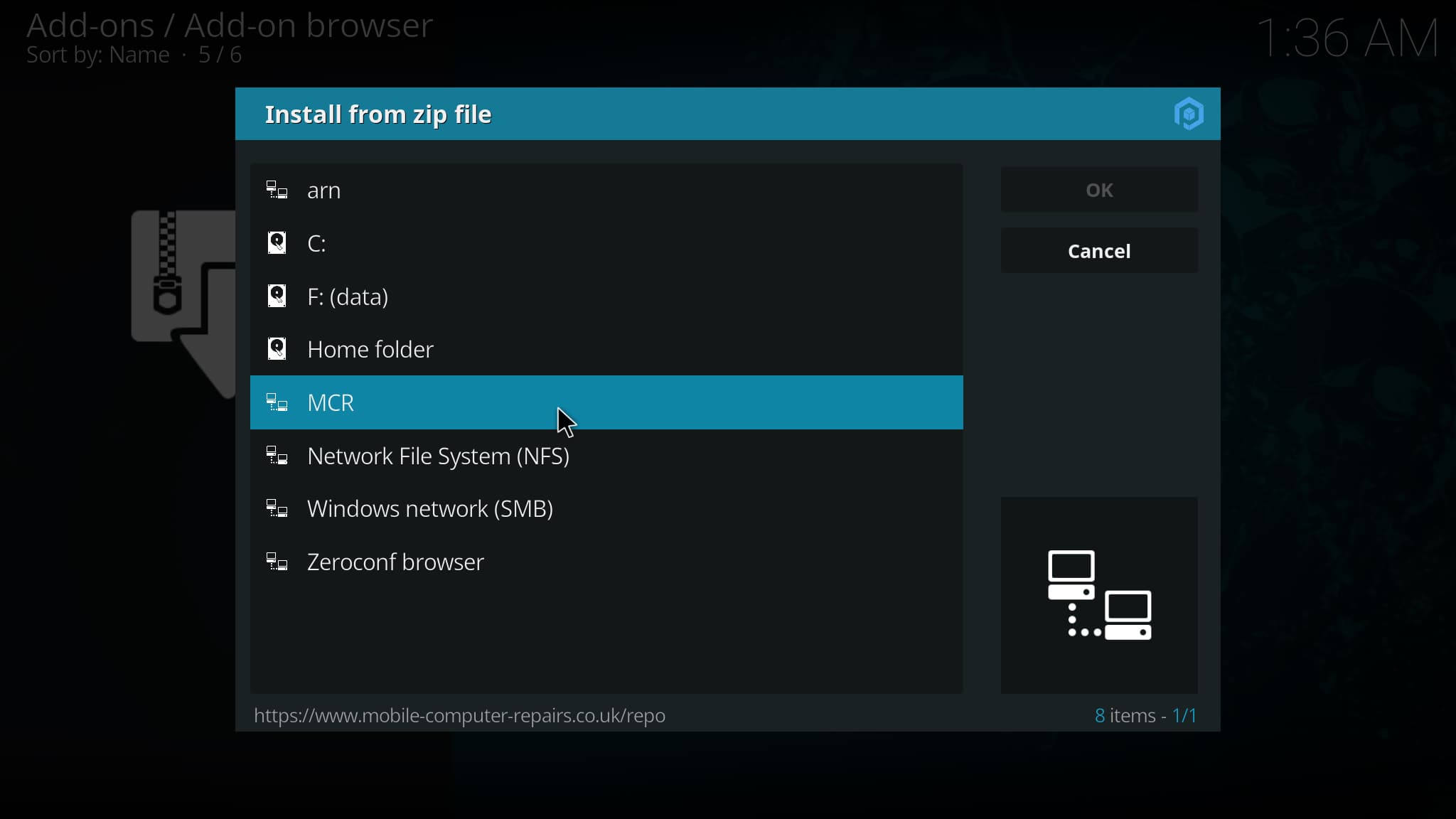The width and height of the screenshot is (1456, 819).
Task: Click the Sort by: Name label
Action: point(98,55)
